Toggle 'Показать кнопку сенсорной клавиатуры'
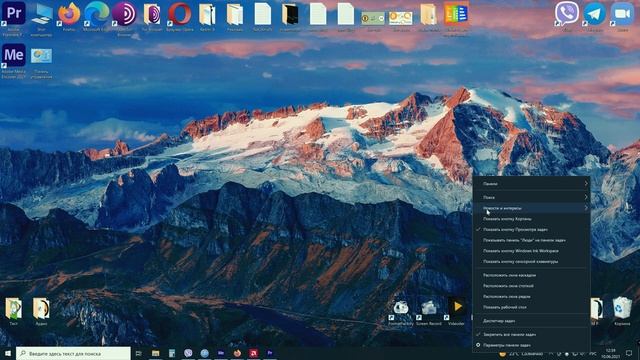The image size is (640, 360). point(531,261)
